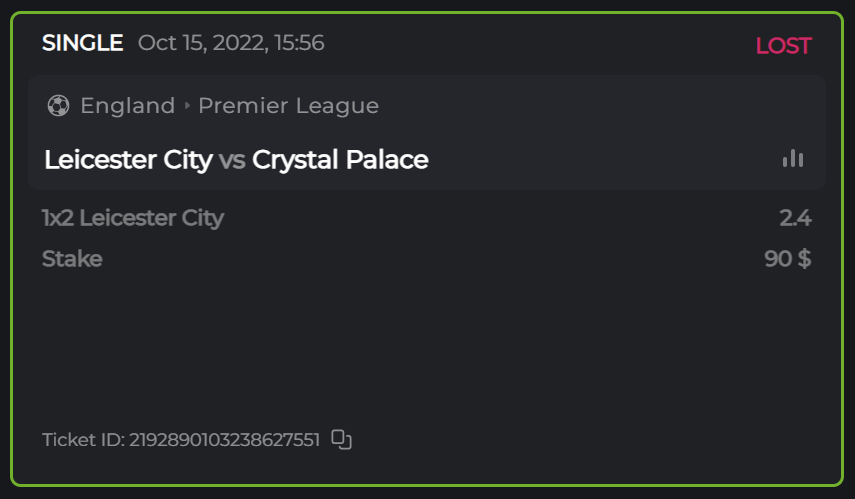Click the 'vs' text between teams

232,160
